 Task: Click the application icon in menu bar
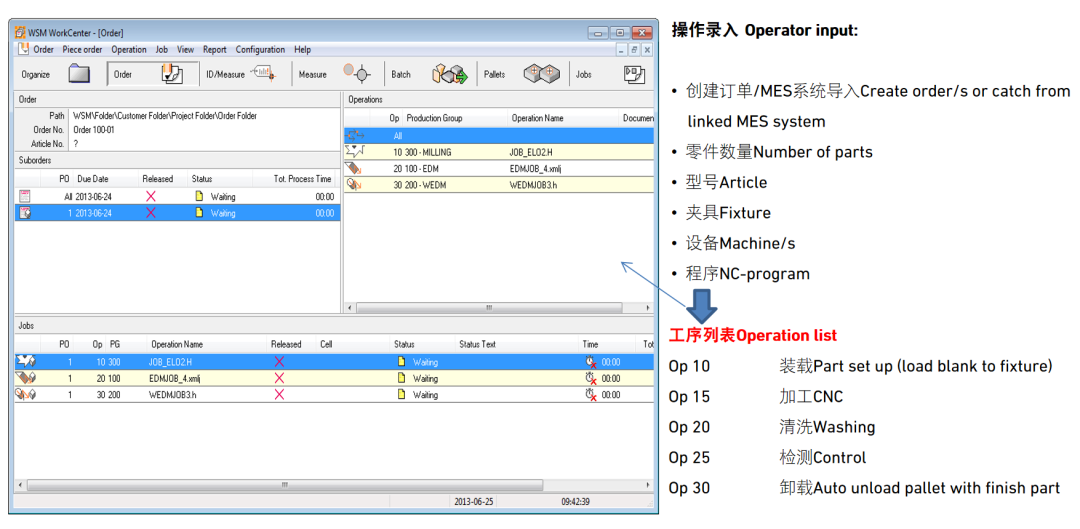click(24, 50)
